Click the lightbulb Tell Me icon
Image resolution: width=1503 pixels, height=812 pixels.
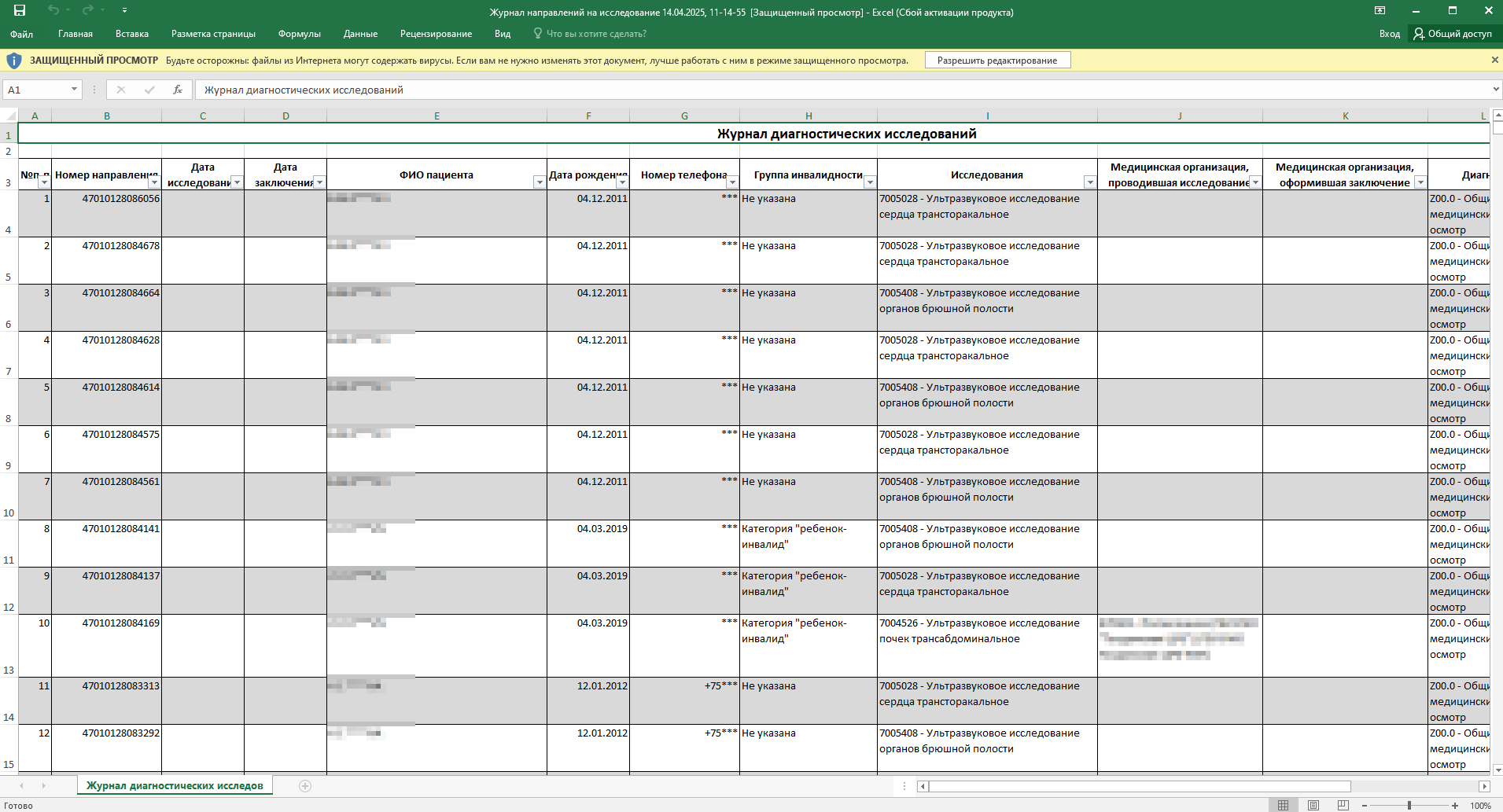pyautogui.click(x=538, y=34)
